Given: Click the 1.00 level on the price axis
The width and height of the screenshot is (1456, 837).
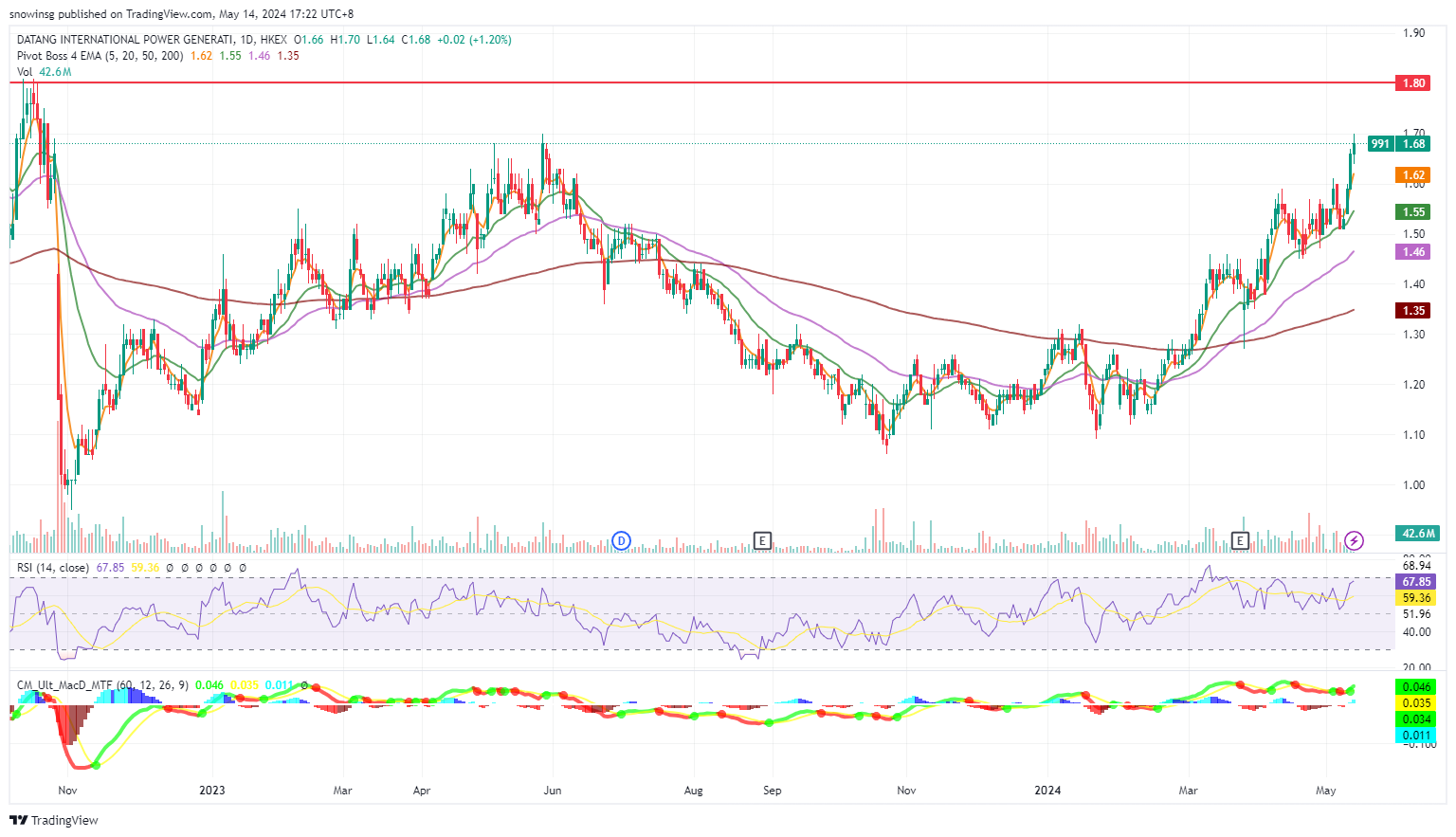Looking at the screenshot, I should [1413, 485].
